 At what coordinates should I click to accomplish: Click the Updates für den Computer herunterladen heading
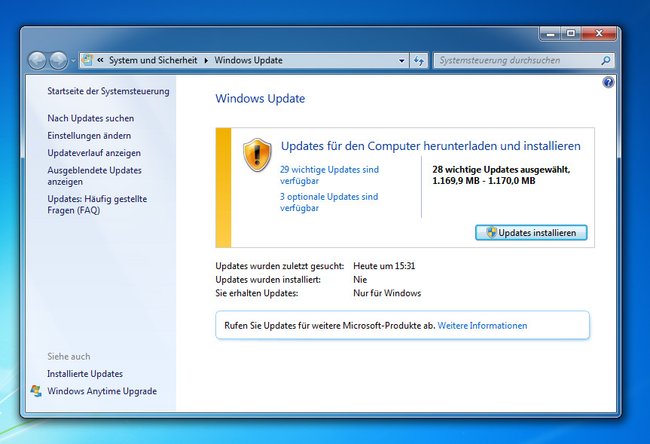431,146
